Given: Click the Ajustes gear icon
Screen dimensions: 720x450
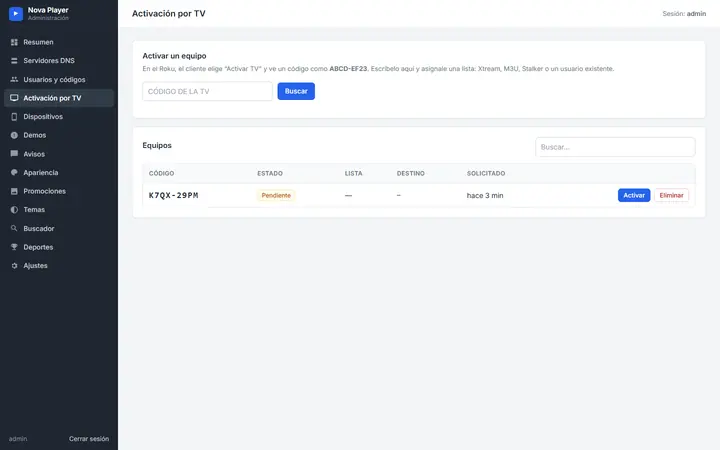Looking at the screenshot, I should [x=14, y=265].
